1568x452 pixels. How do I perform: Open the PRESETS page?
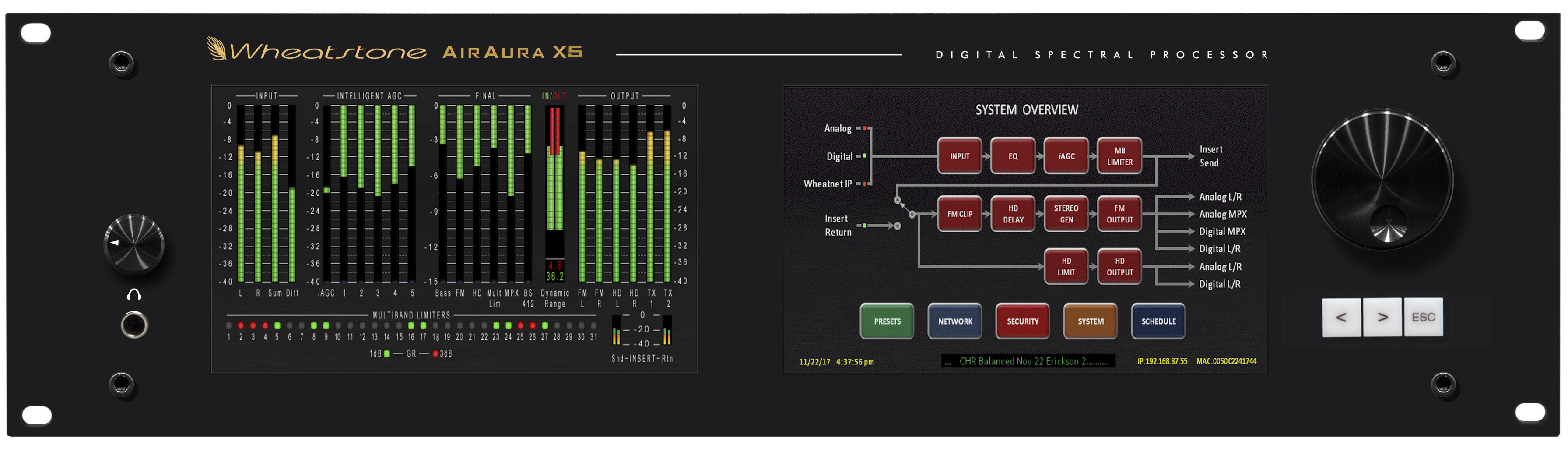tap(887, 321)
